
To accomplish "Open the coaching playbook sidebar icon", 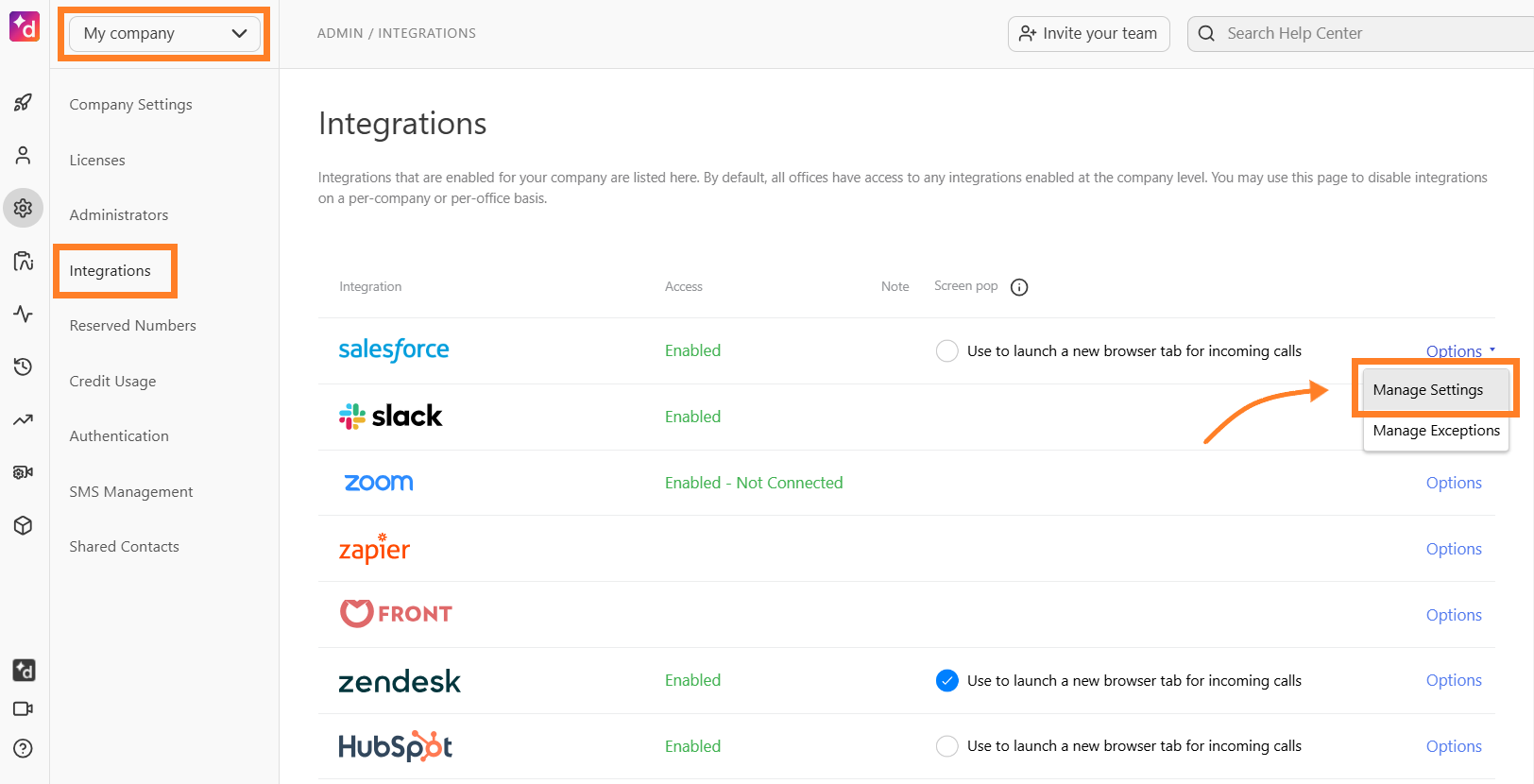I will click(24, 261).
